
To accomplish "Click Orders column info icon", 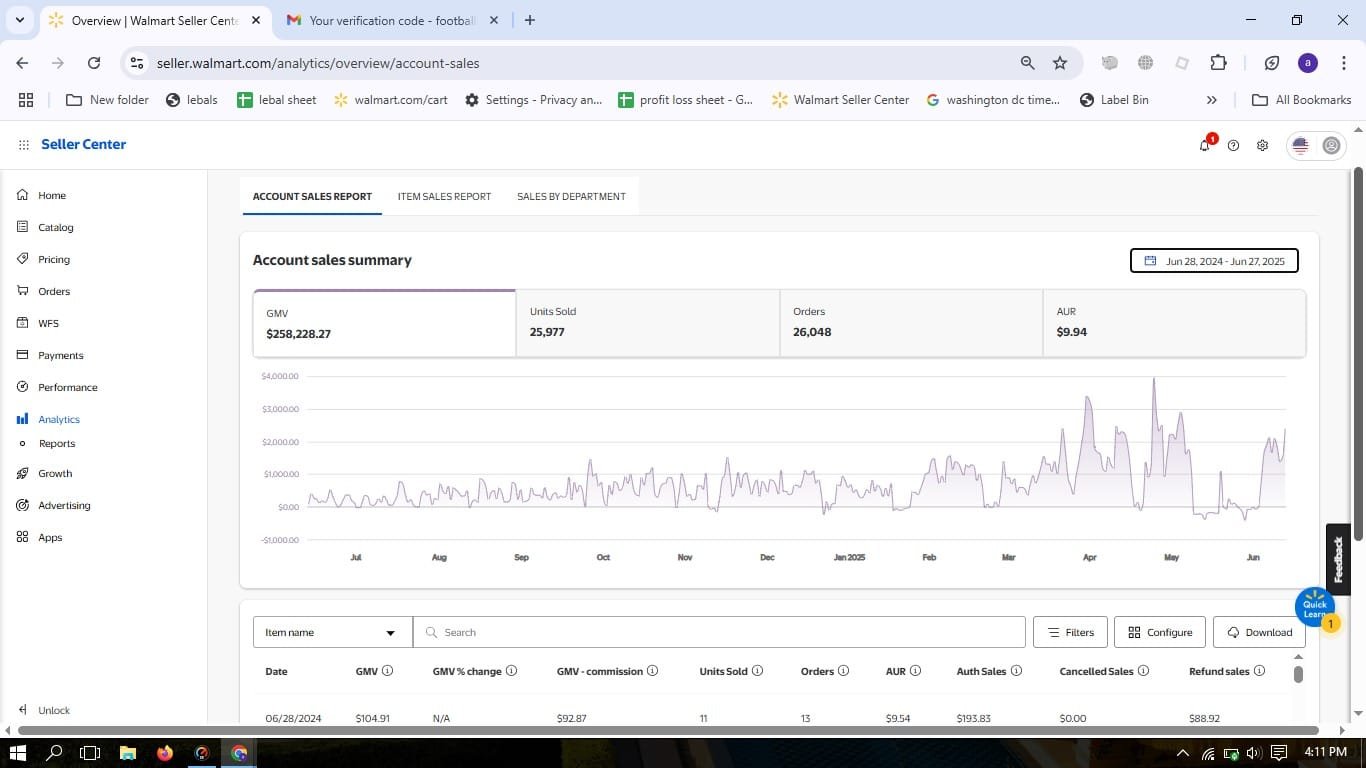I will (x=843, y=671).
